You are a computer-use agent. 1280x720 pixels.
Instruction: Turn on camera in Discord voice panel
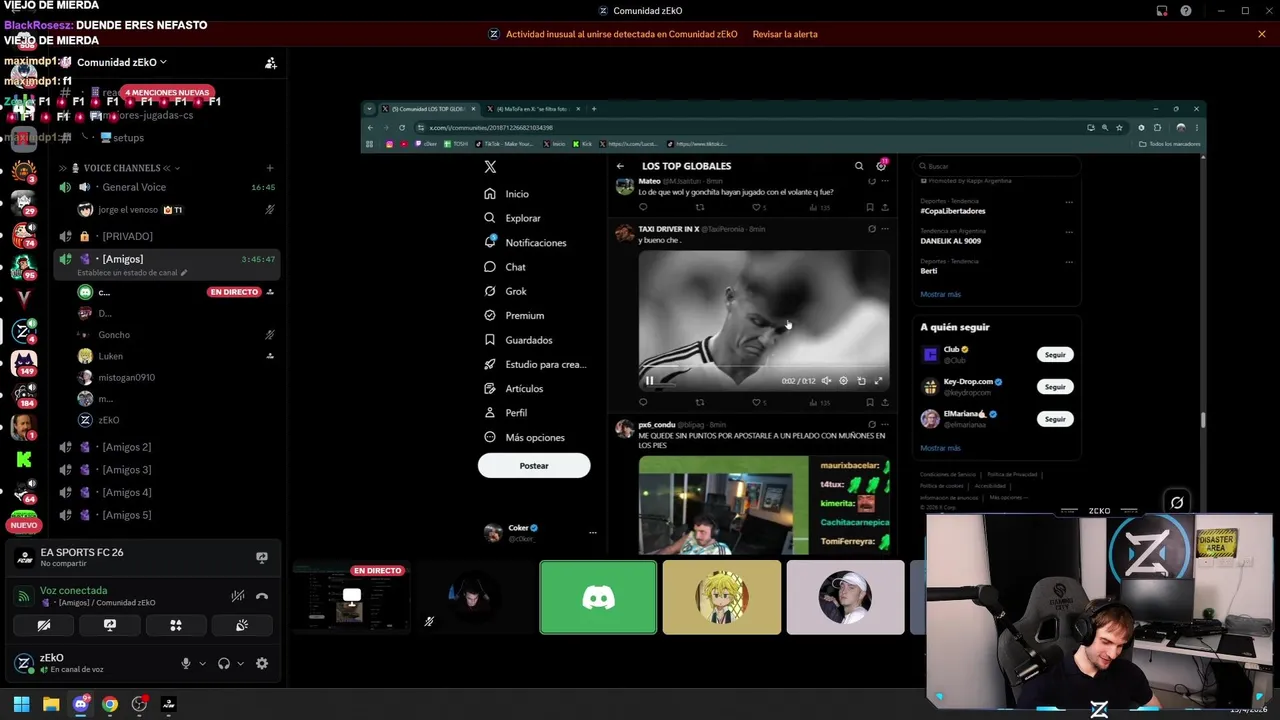click(x=44, y=625)
